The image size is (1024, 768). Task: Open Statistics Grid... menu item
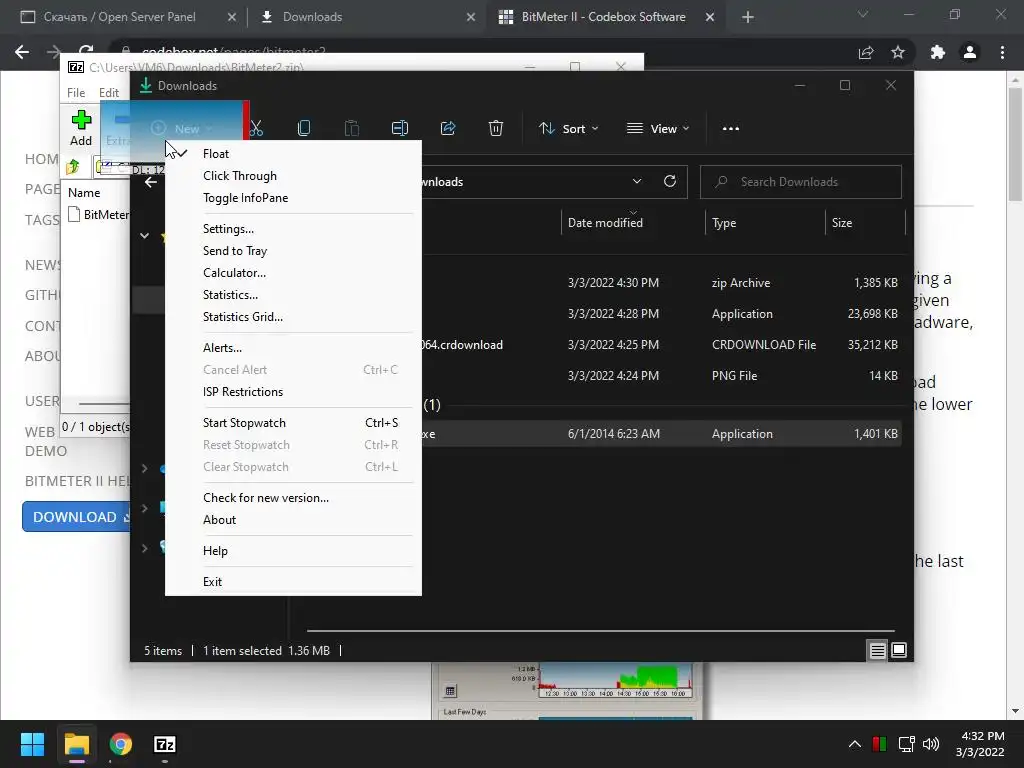pos(293,317)
